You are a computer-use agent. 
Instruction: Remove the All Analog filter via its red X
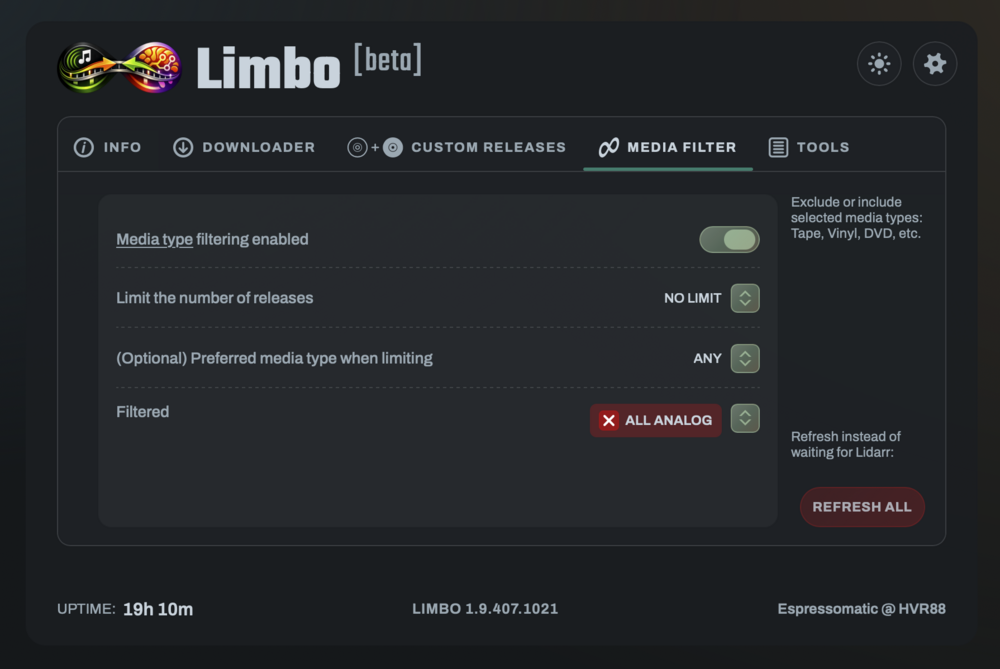608,420
